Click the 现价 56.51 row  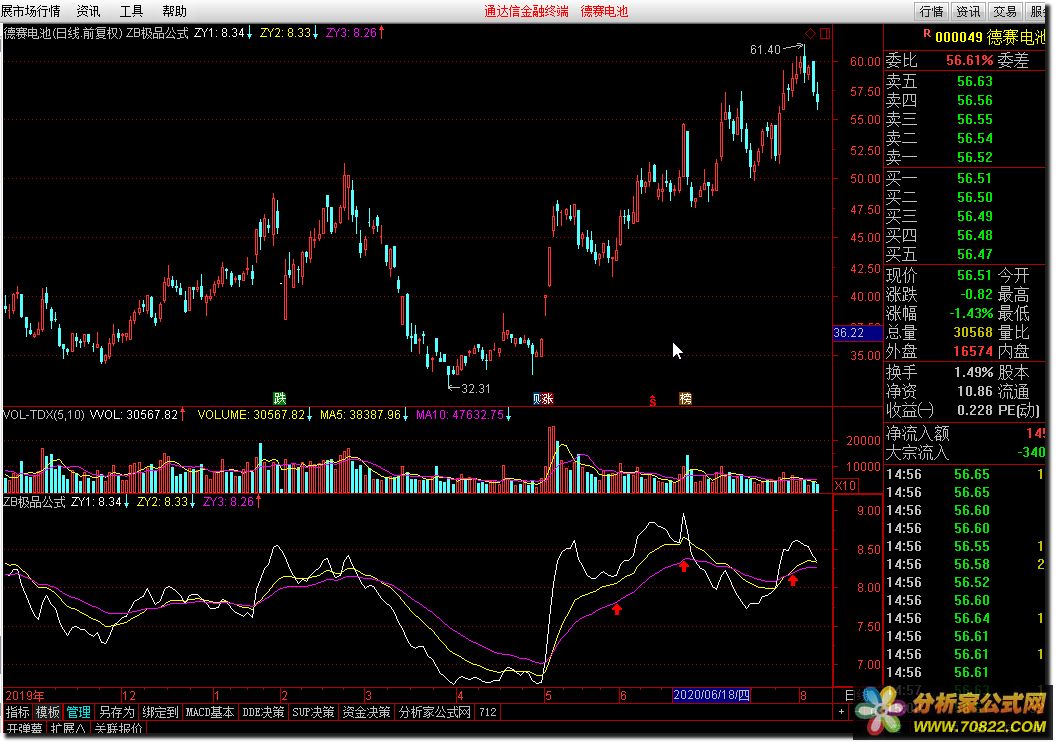[939, 275]
